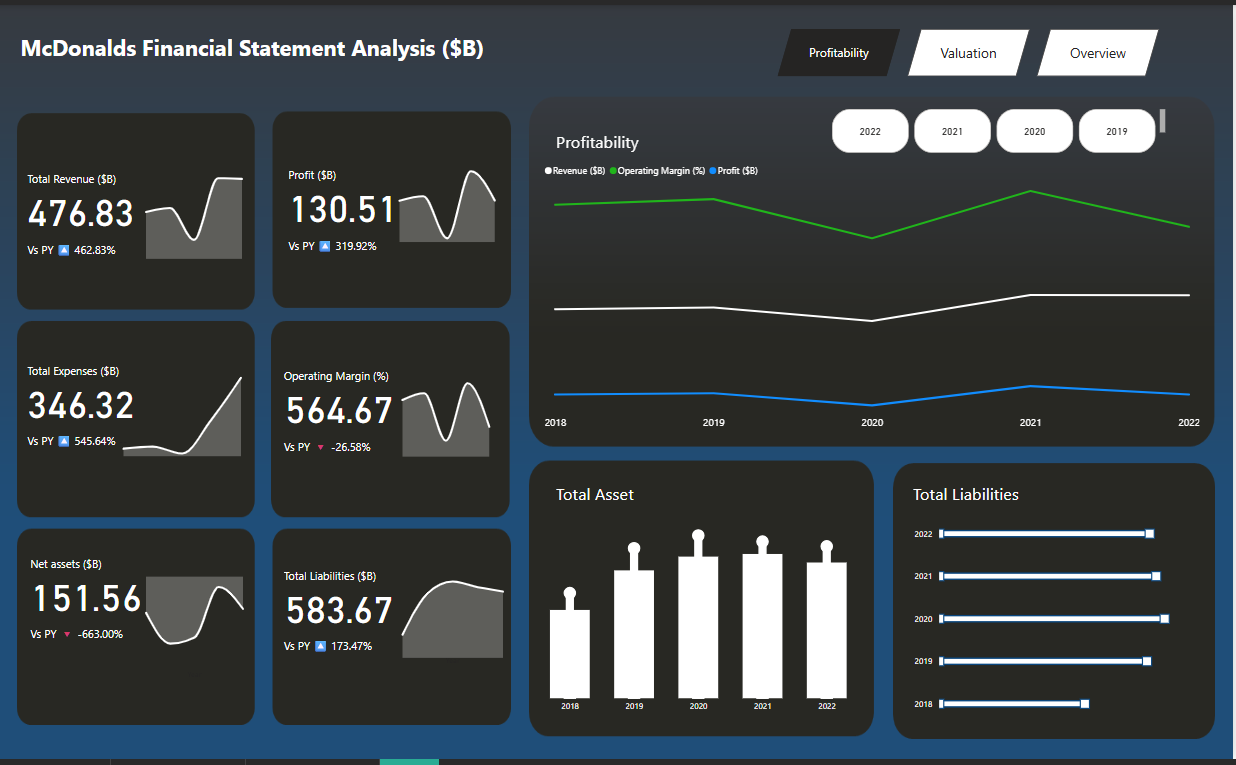Toggle the 2021 year filter
Image resolution: width=1236 pixels, height=765 pixels.
pyautogui.click(x=952, y=131)
